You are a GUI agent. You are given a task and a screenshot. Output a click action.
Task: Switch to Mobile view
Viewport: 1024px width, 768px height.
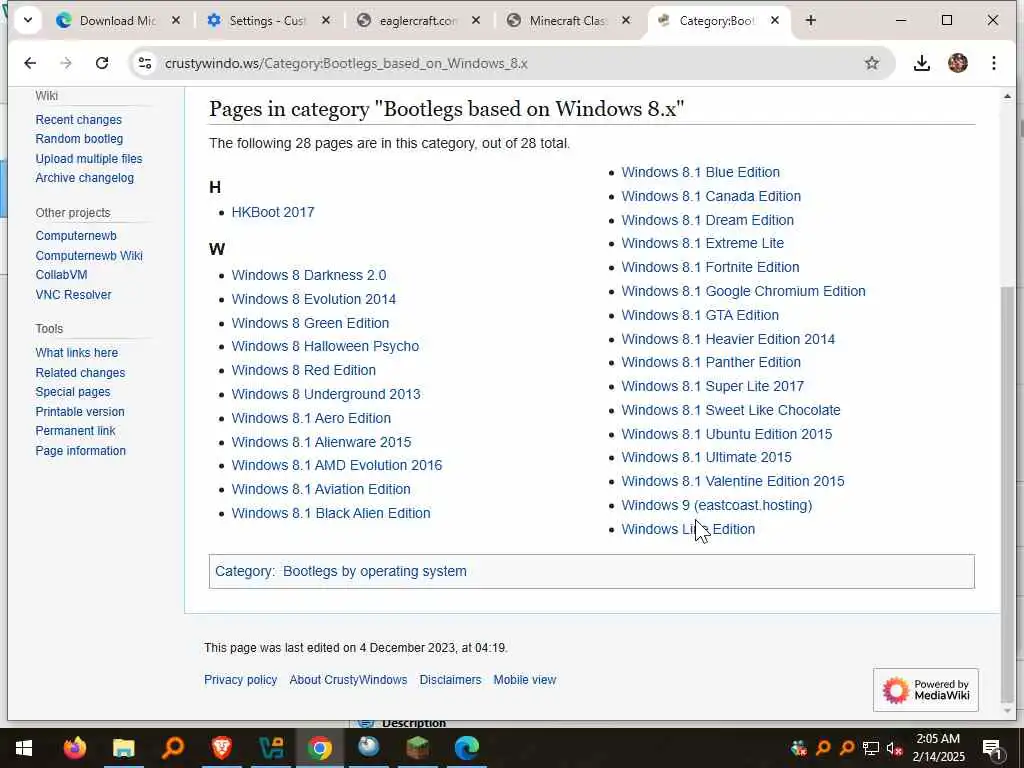point(524,680)
